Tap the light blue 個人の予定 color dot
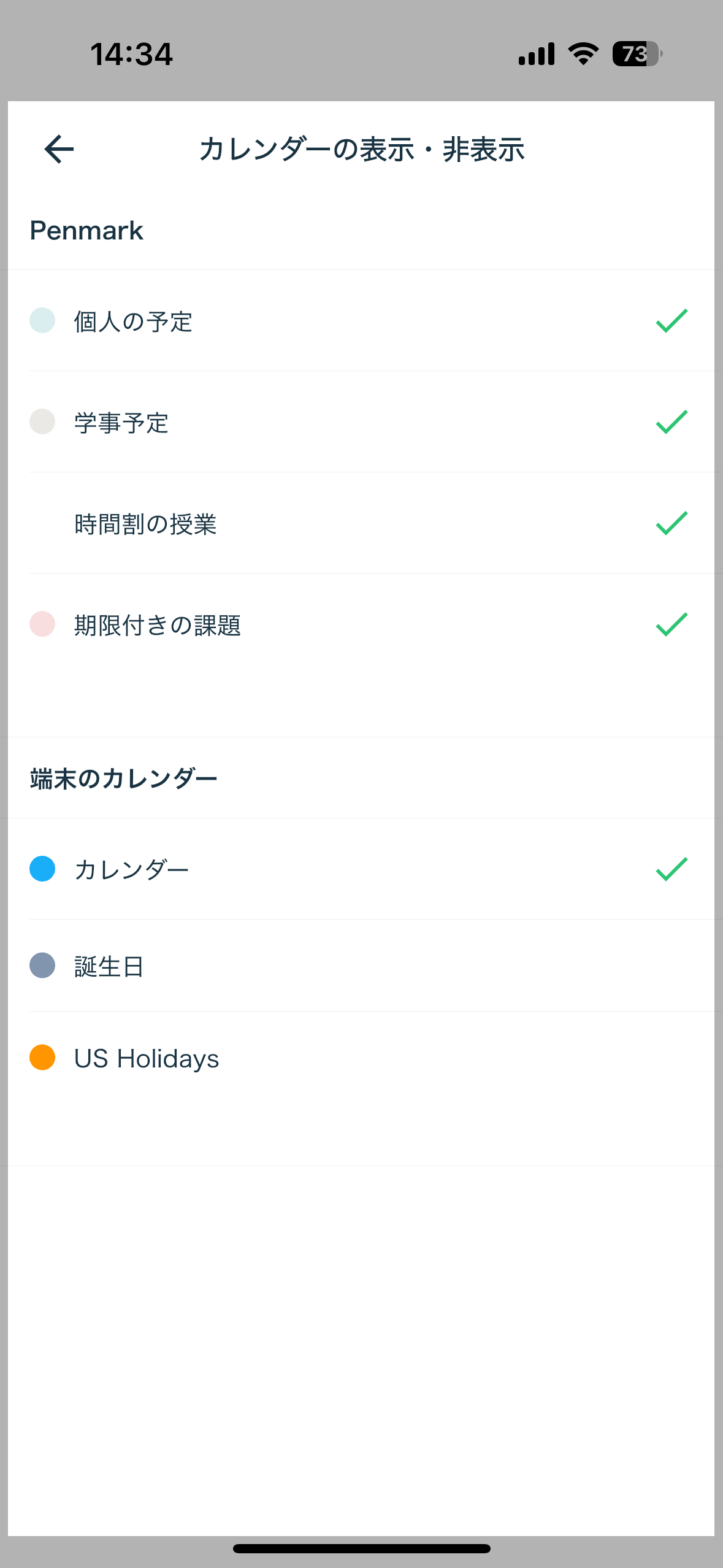This screenshot has width=723, height=1568. (42, 321)
